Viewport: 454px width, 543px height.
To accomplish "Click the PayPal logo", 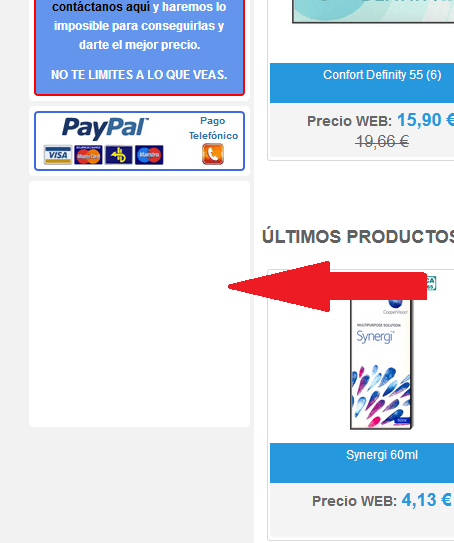I will 105,127.
